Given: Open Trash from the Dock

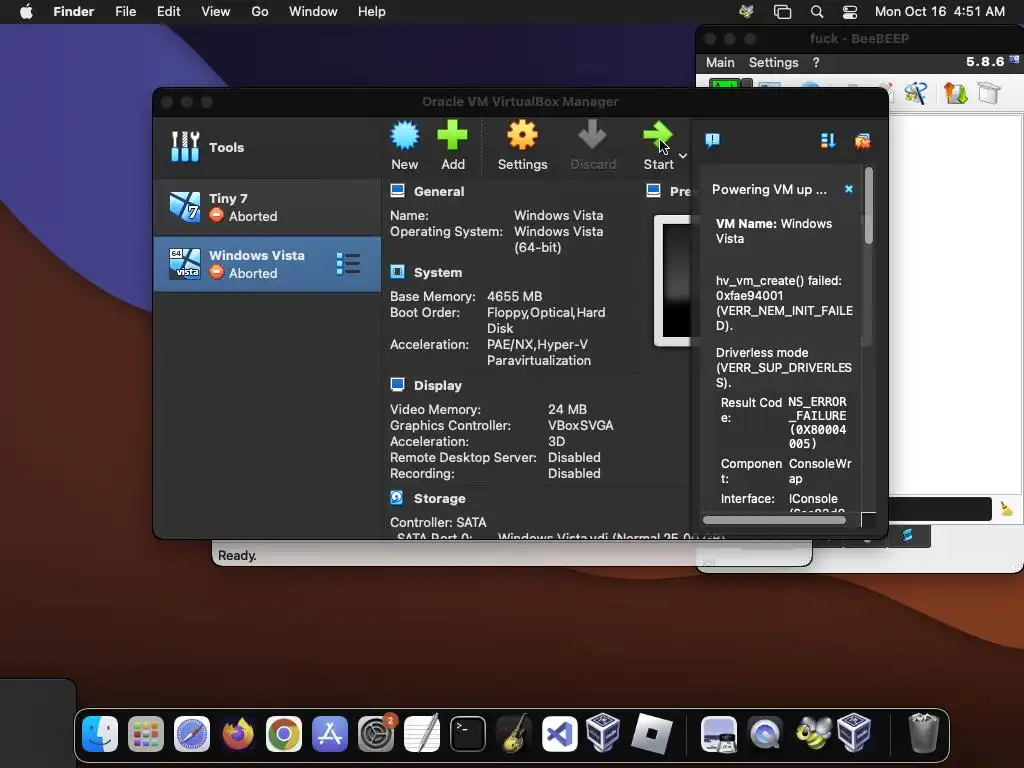Looking at the screenshot, I should pyautogui.click(x=923, y=734).
